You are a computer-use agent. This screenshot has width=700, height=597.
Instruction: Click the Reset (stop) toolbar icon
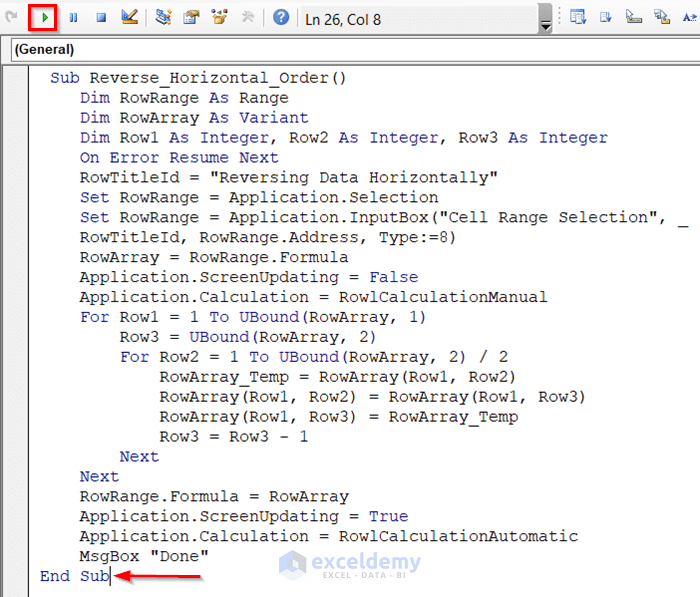pos(101,18)
